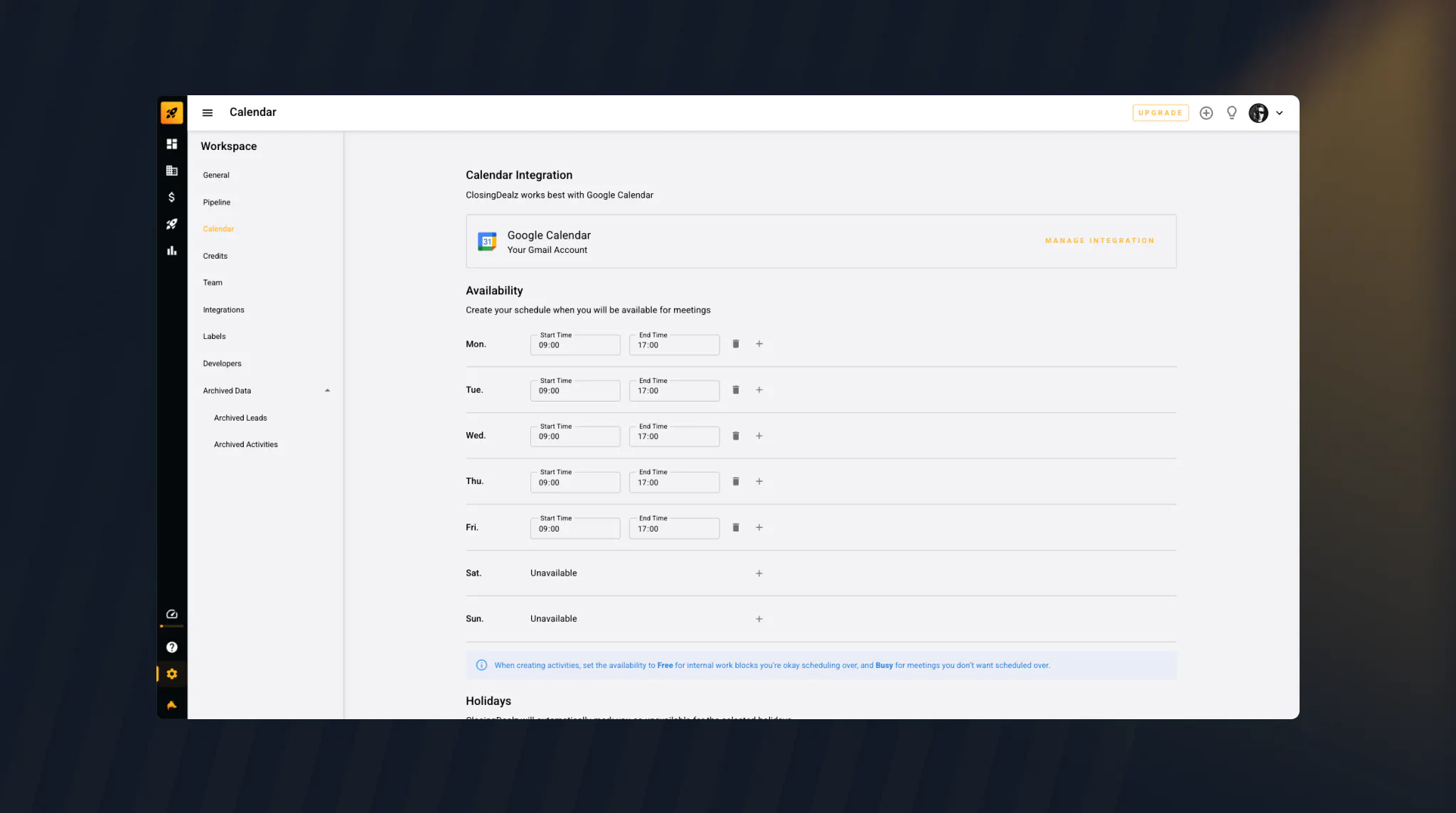Click the UPGRADE button

(1160, 113)
